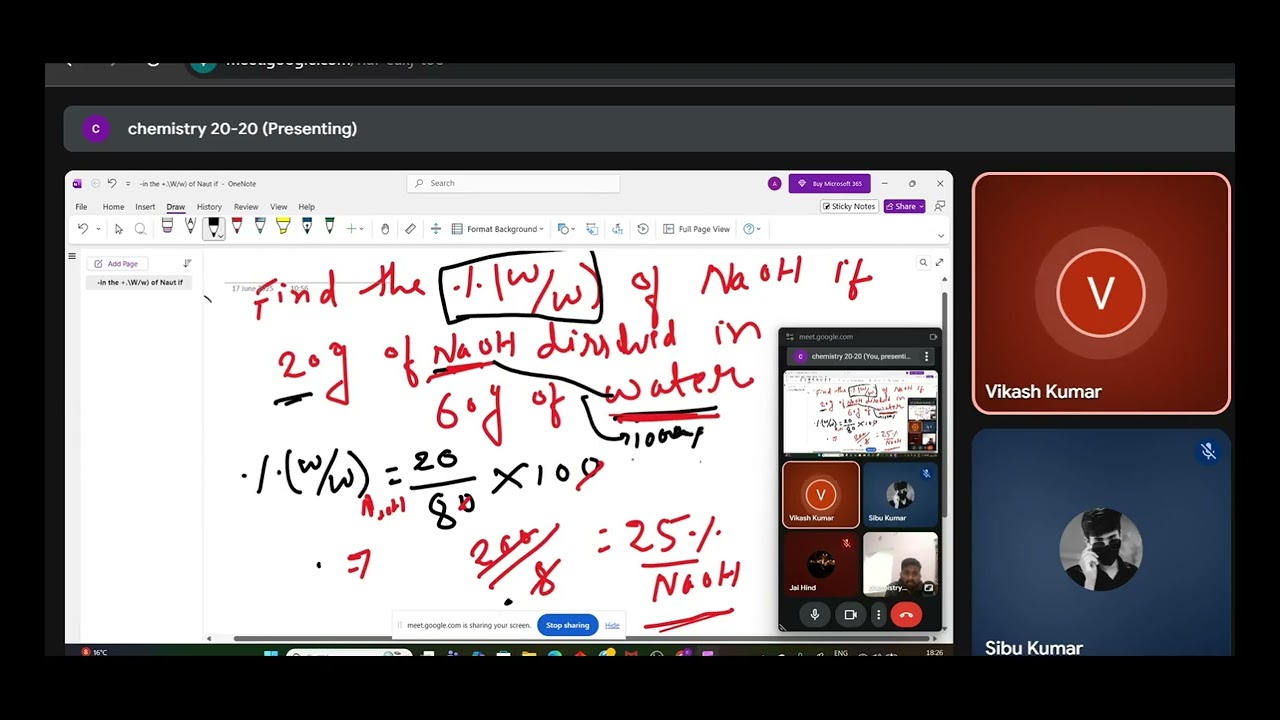The image size is (1280, 720).
Task: Click the Buy Microsoft 365 button
Action: click(830, 184)
